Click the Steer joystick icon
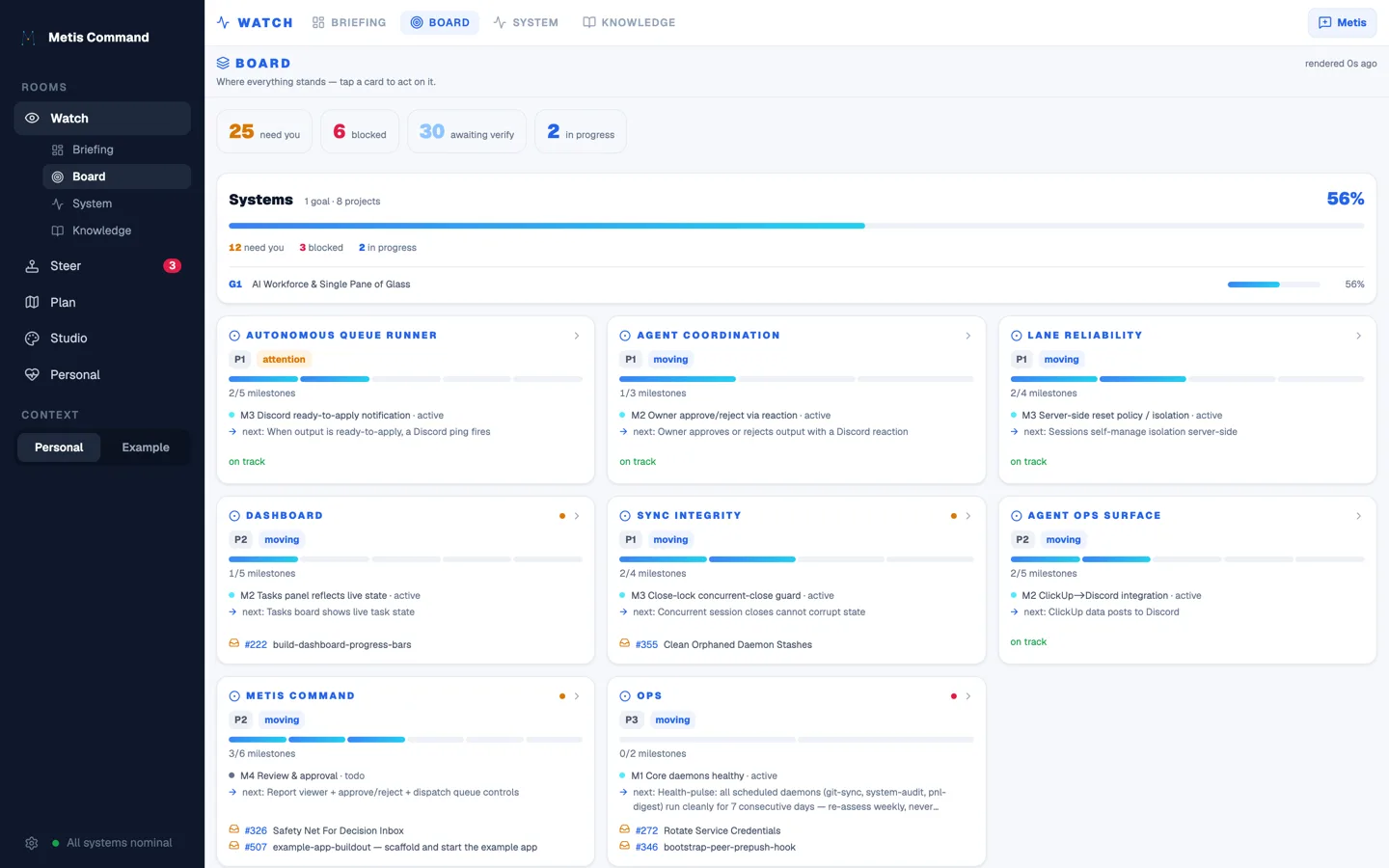 pyautogui.click(x=32, y=266)
